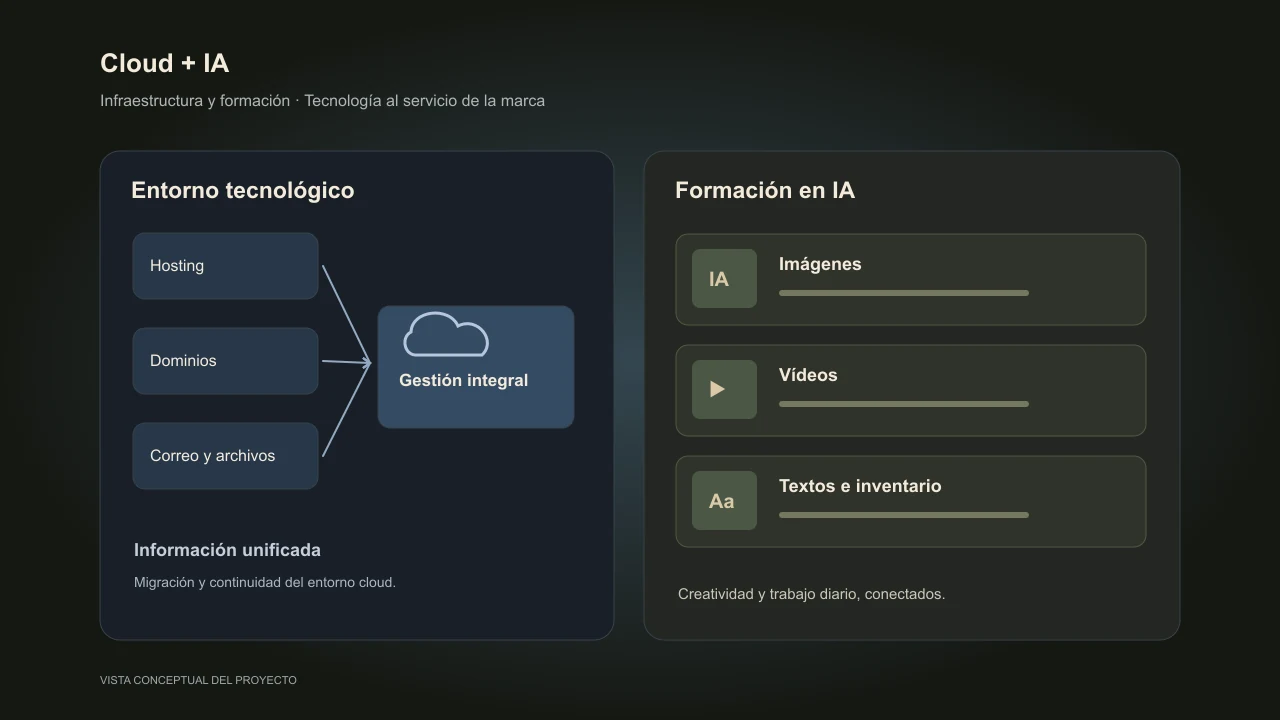Image resolution: width=1280 pixels, height=720 pixels.
Task: Click the Aa icon beside Textos e inventario
Action: pyautogui.click(x=724, y=501)
